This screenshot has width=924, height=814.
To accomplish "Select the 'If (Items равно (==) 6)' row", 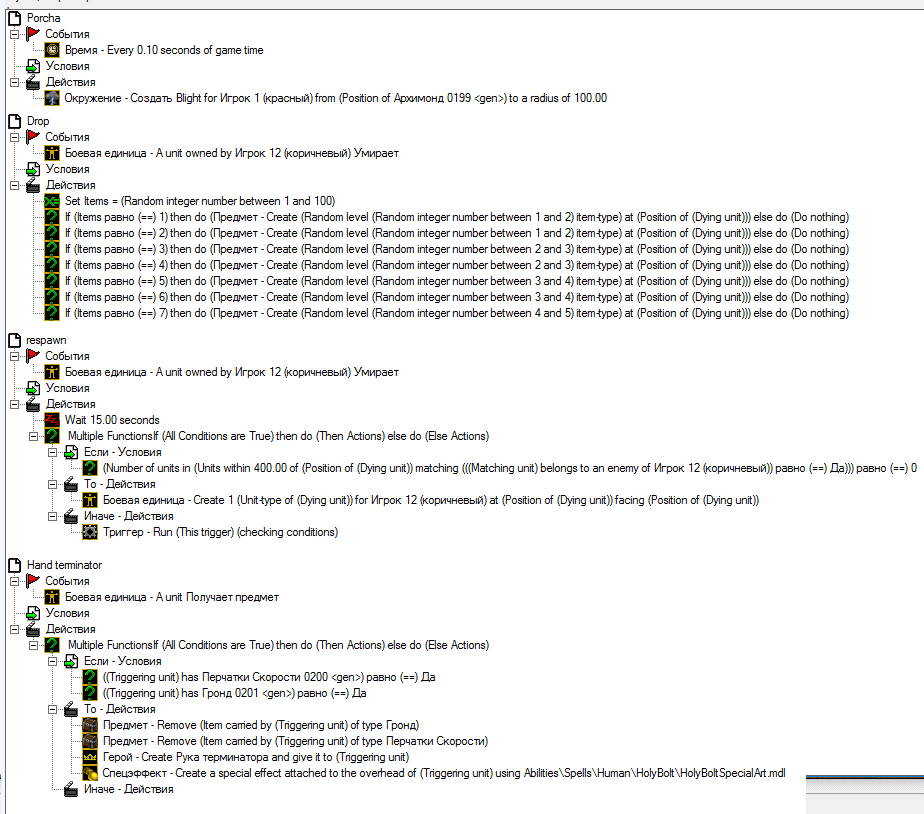I will point(457,297).
